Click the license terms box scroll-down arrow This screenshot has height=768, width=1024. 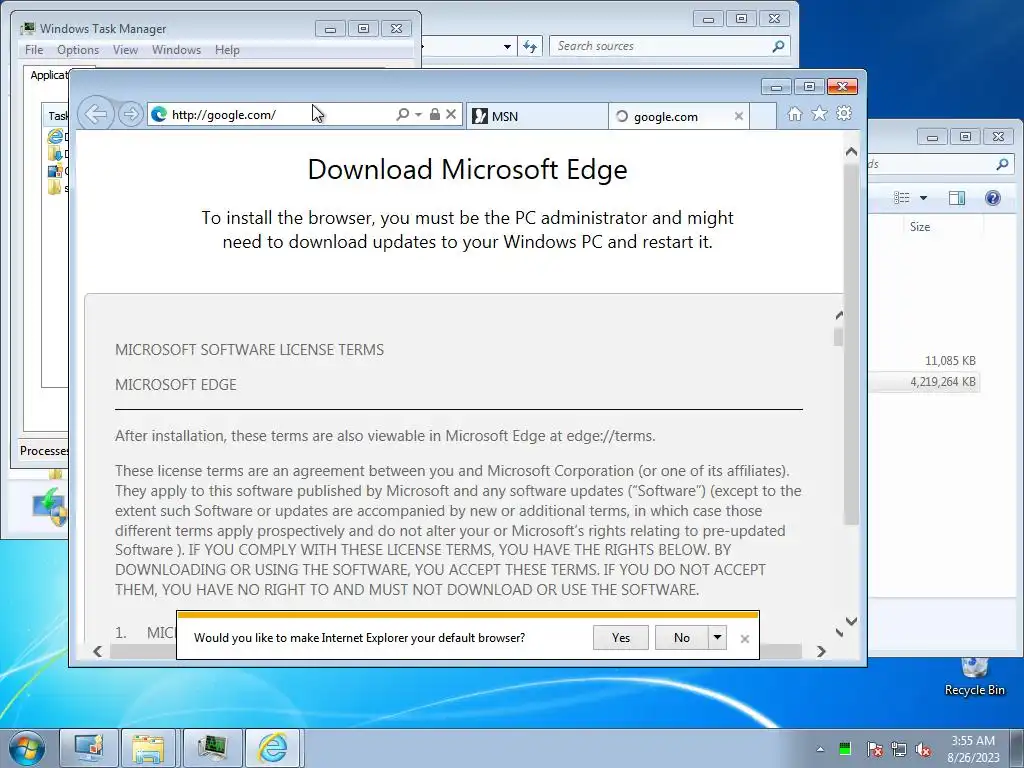pyautogui.click(x=839, y=632)
